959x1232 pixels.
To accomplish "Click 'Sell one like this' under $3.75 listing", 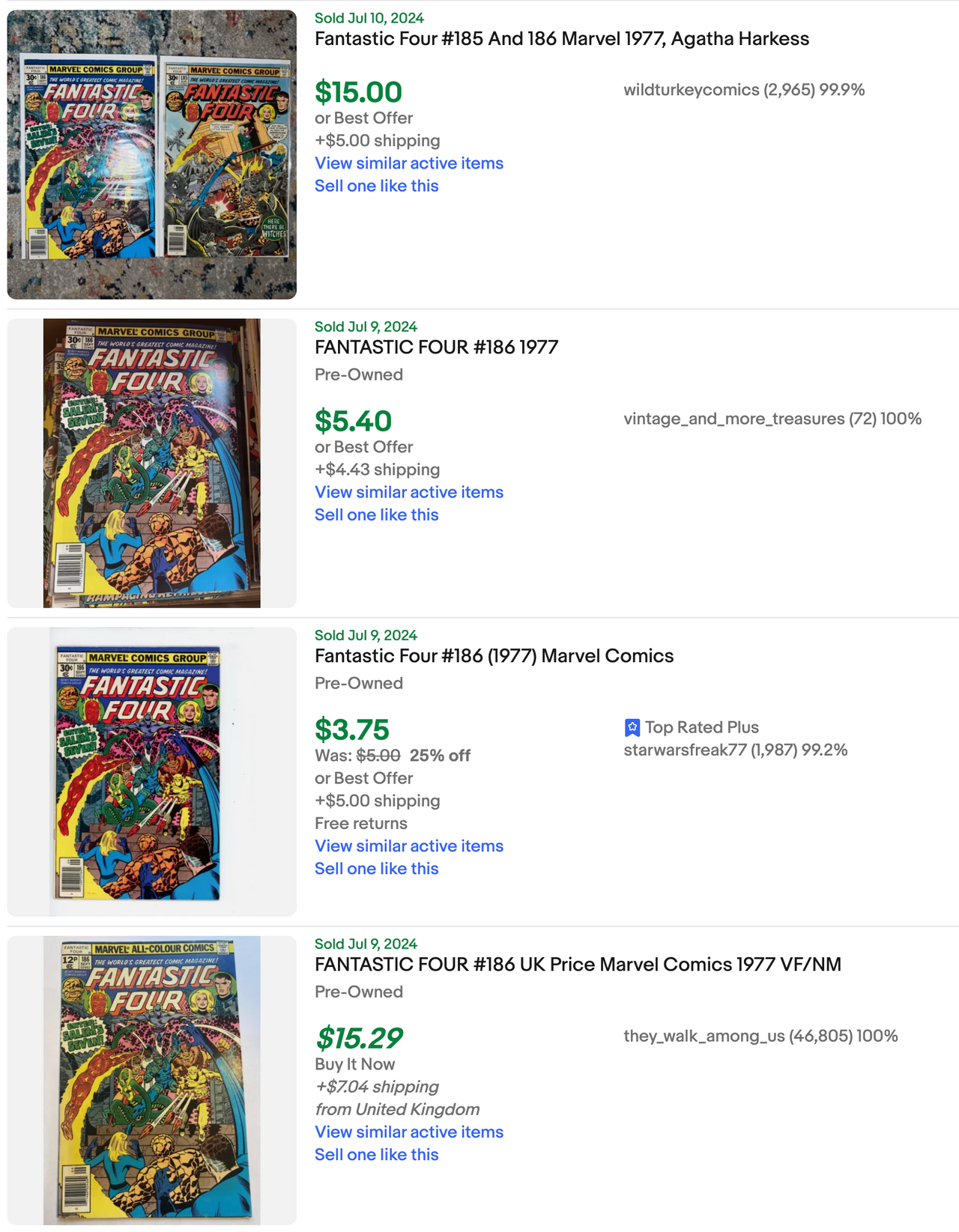I will pos(376,869).
